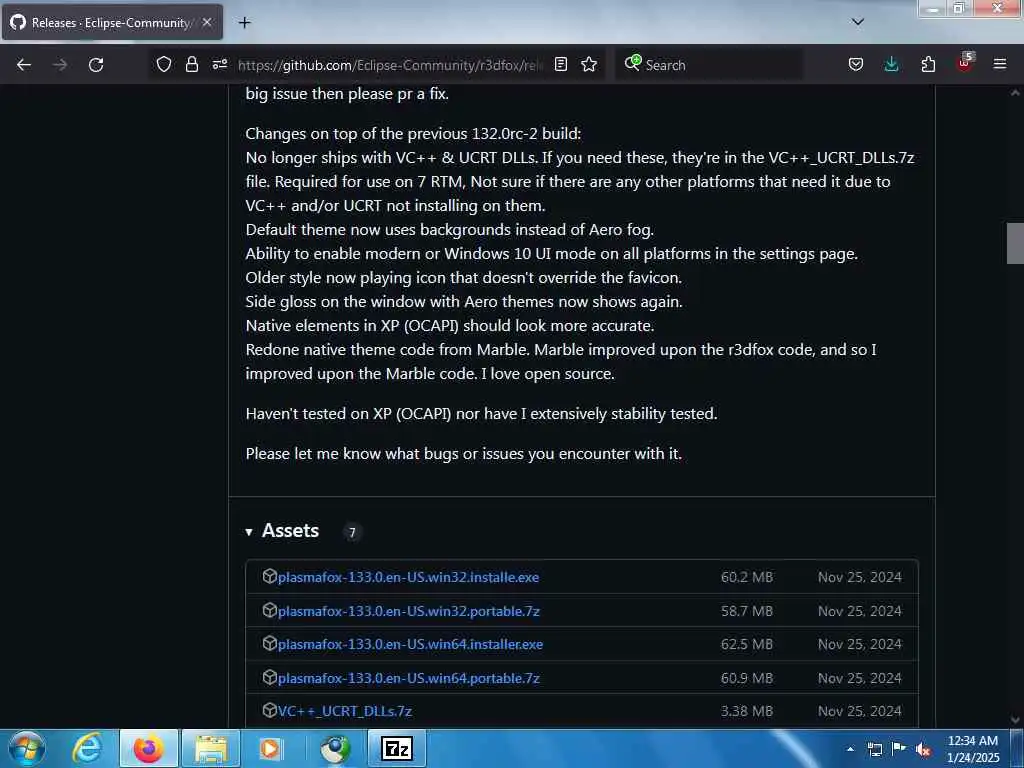The image size is (1024, 768).
Task: Toggle reader view icon
Action: tap(560, 64)
